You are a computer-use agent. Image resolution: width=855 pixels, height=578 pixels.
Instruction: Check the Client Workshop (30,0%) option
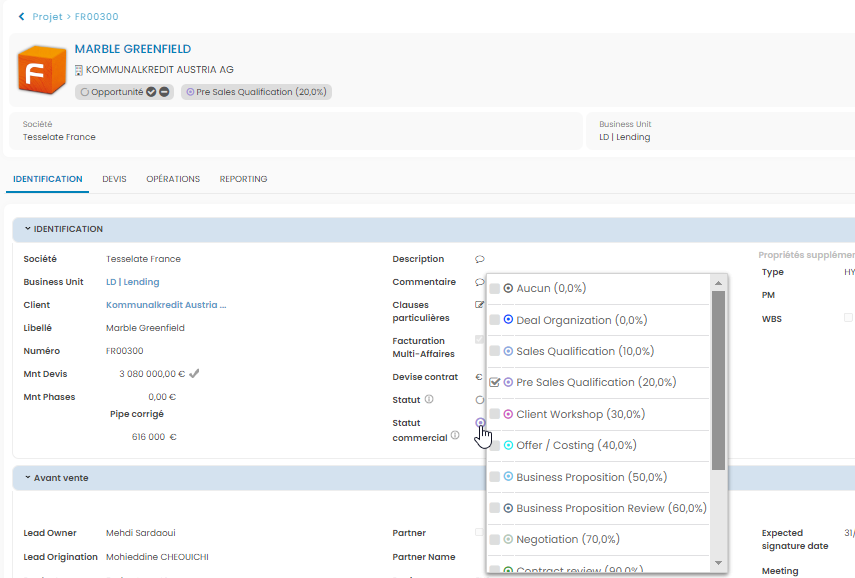pyautogui.click(x=495, y=414)
